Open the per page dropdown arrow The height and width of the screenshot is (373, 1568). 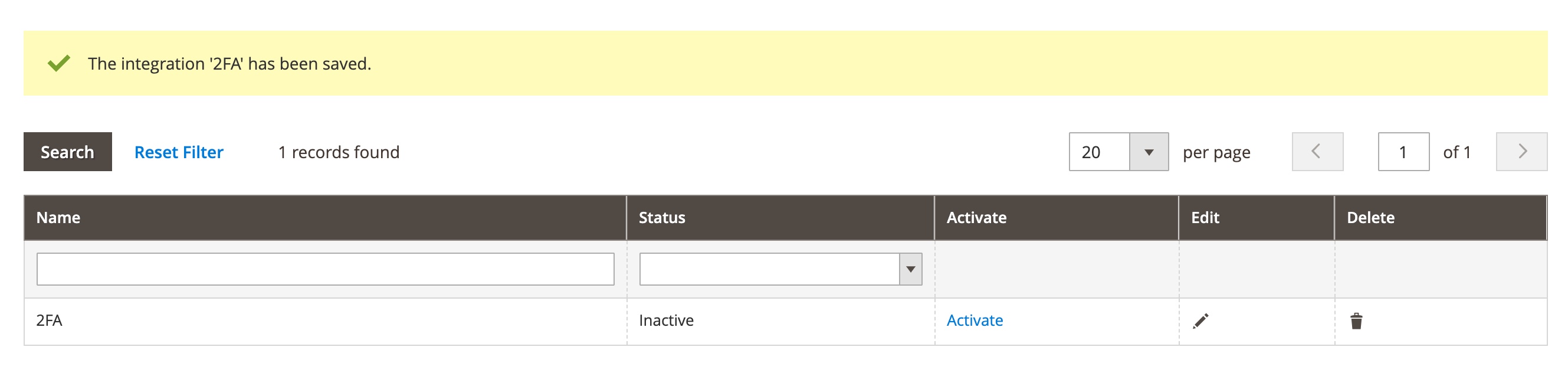[1149, 152]
